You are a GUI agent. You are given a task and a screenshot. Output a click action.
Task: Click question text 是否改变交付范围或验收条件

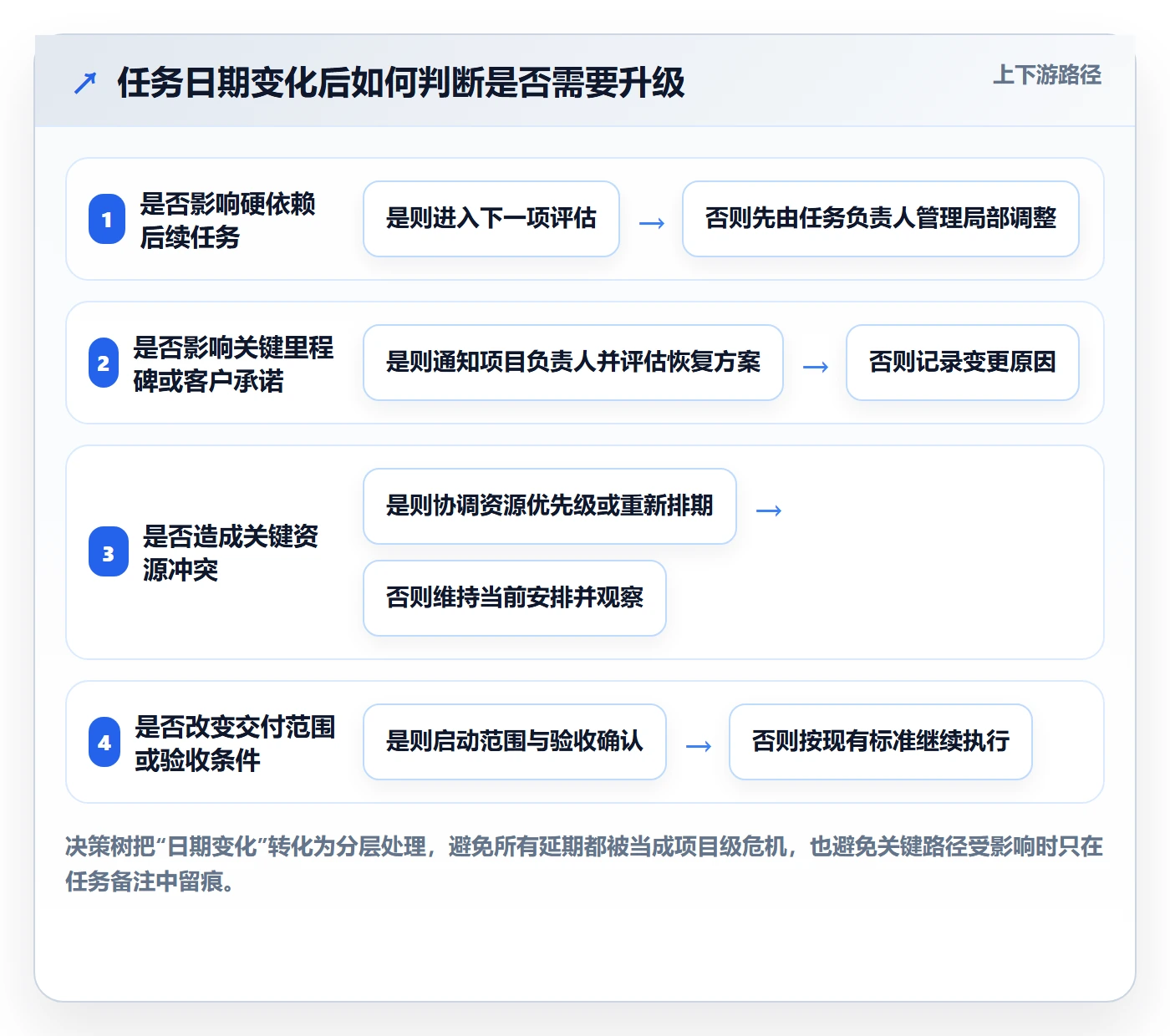[235, 743]
